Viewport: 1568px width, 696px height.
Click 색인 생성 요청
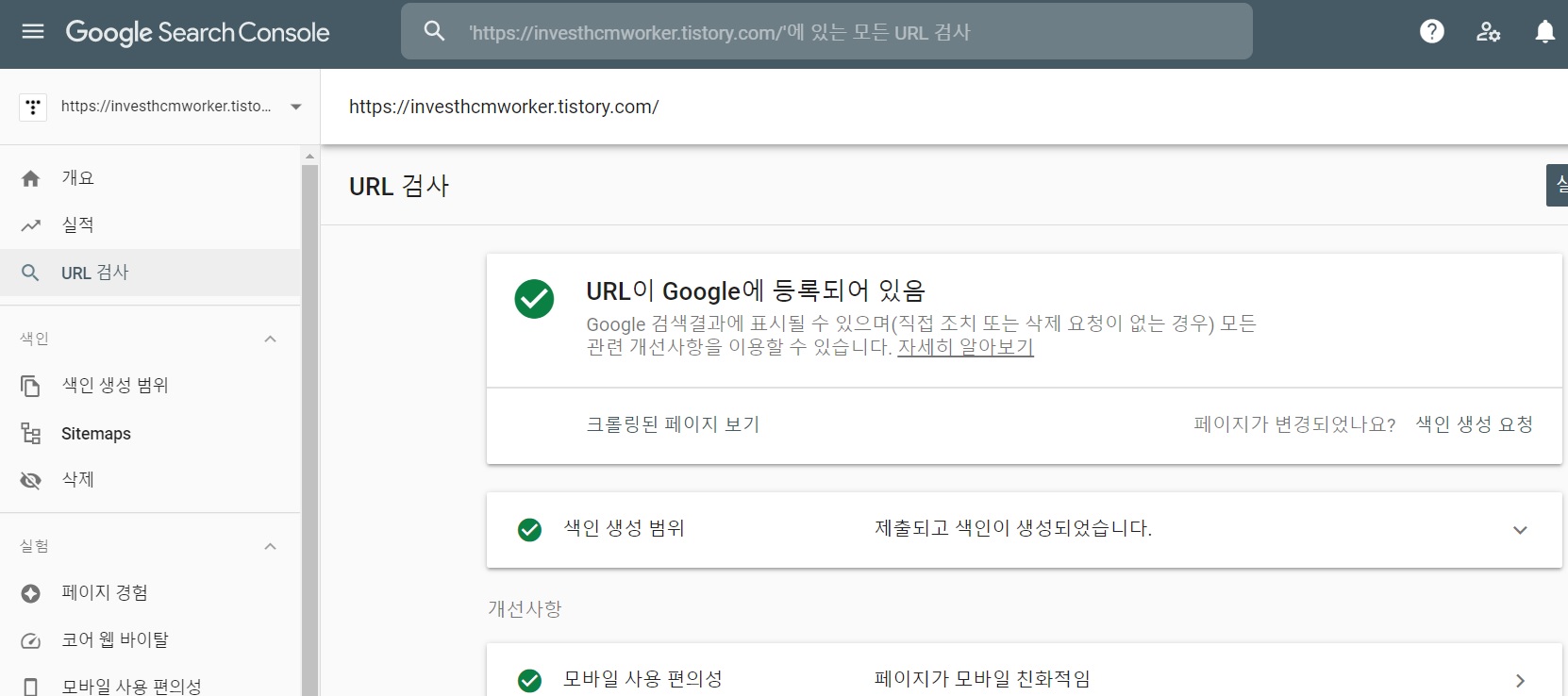point(1474,424)
